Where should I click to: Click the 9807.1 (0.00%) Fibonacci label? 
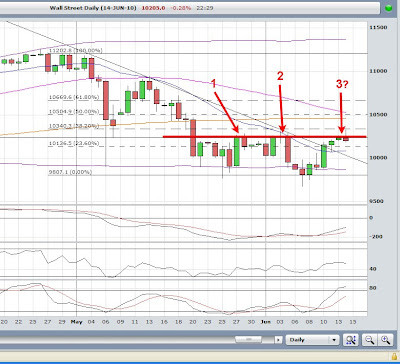click(x=70, y=172)
